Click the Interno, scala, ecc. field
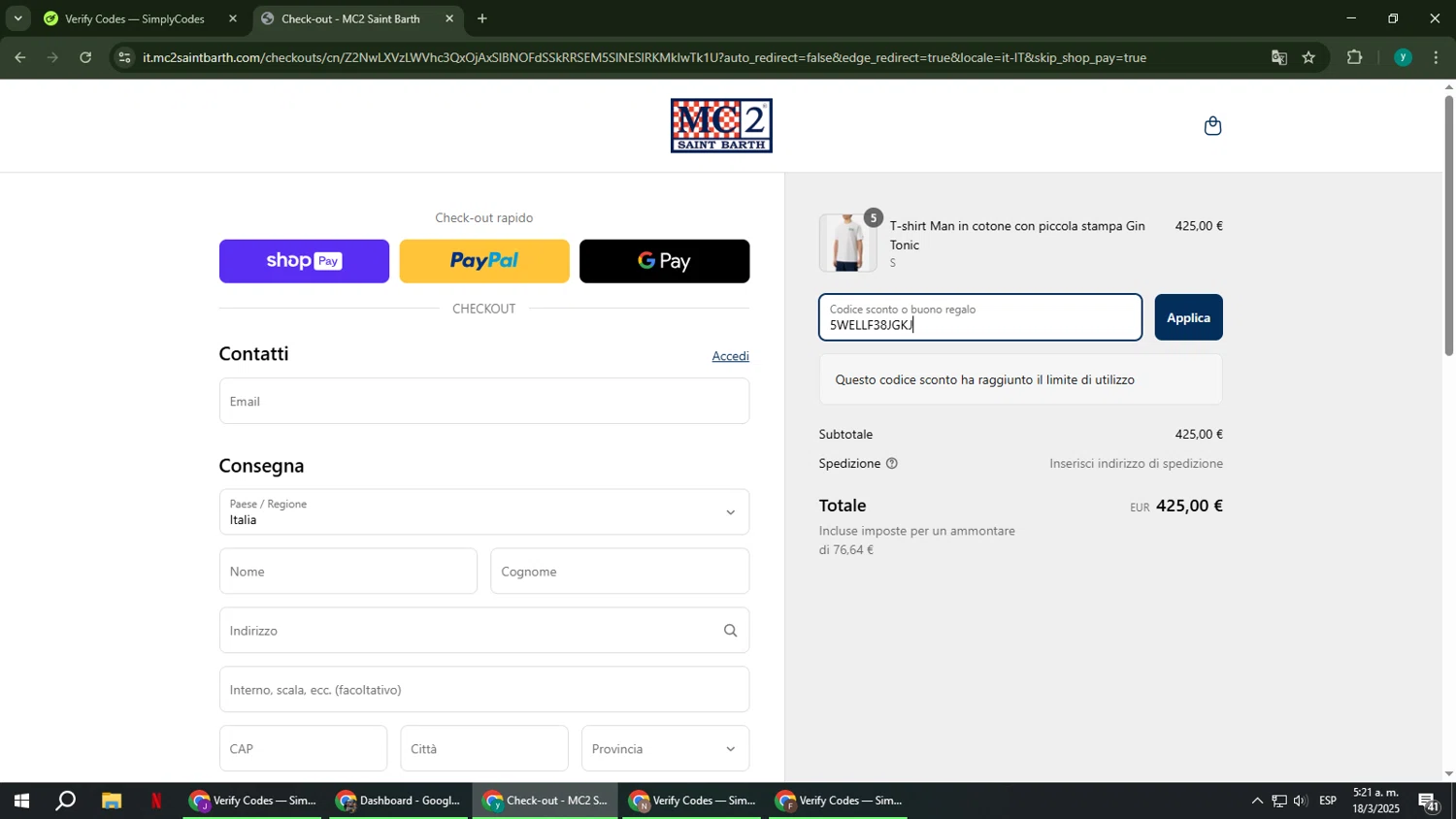The image size is (1456, 819). [484, 690]
